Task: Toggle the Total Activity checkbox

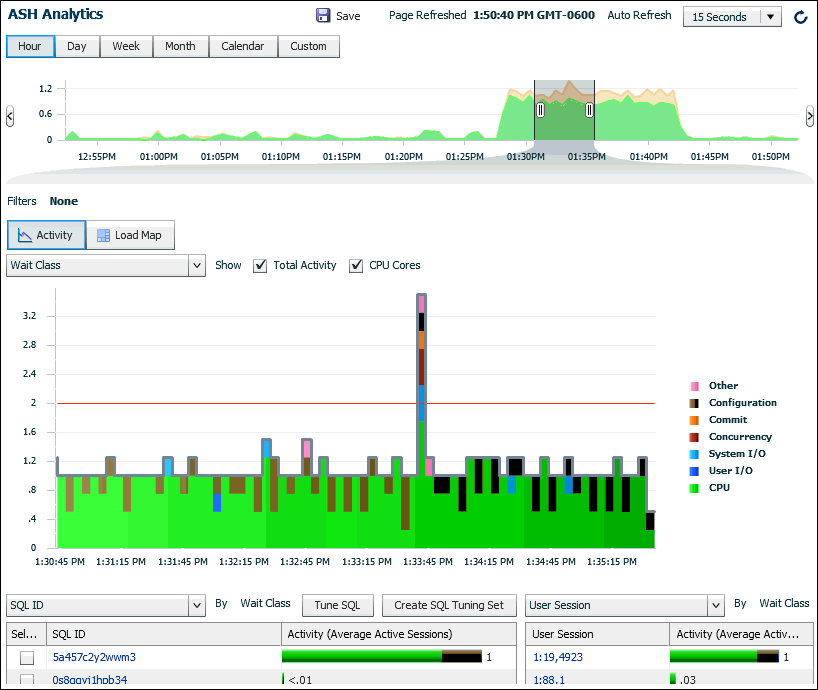Action: click(x=260, y=266)
